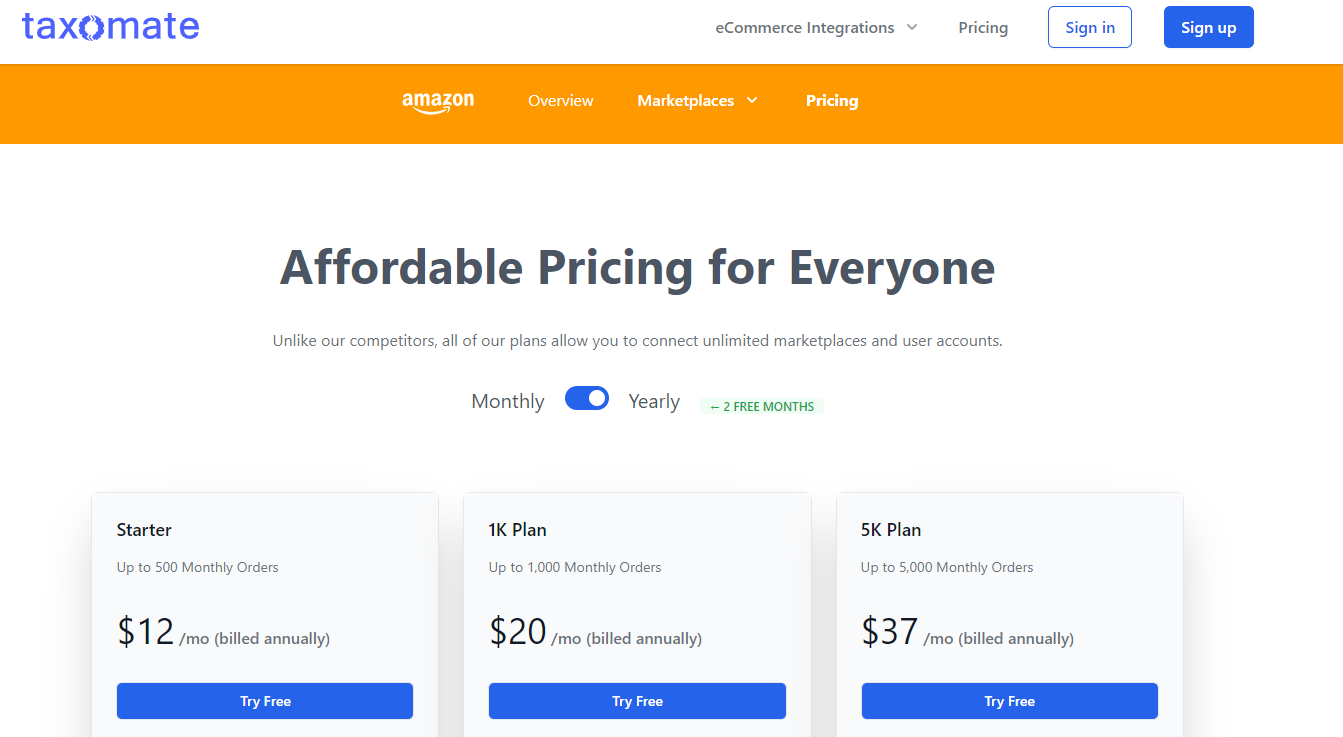Click the 2 FREE MONTHS badge
This screenshot has height=737, width=1343.
762,407
